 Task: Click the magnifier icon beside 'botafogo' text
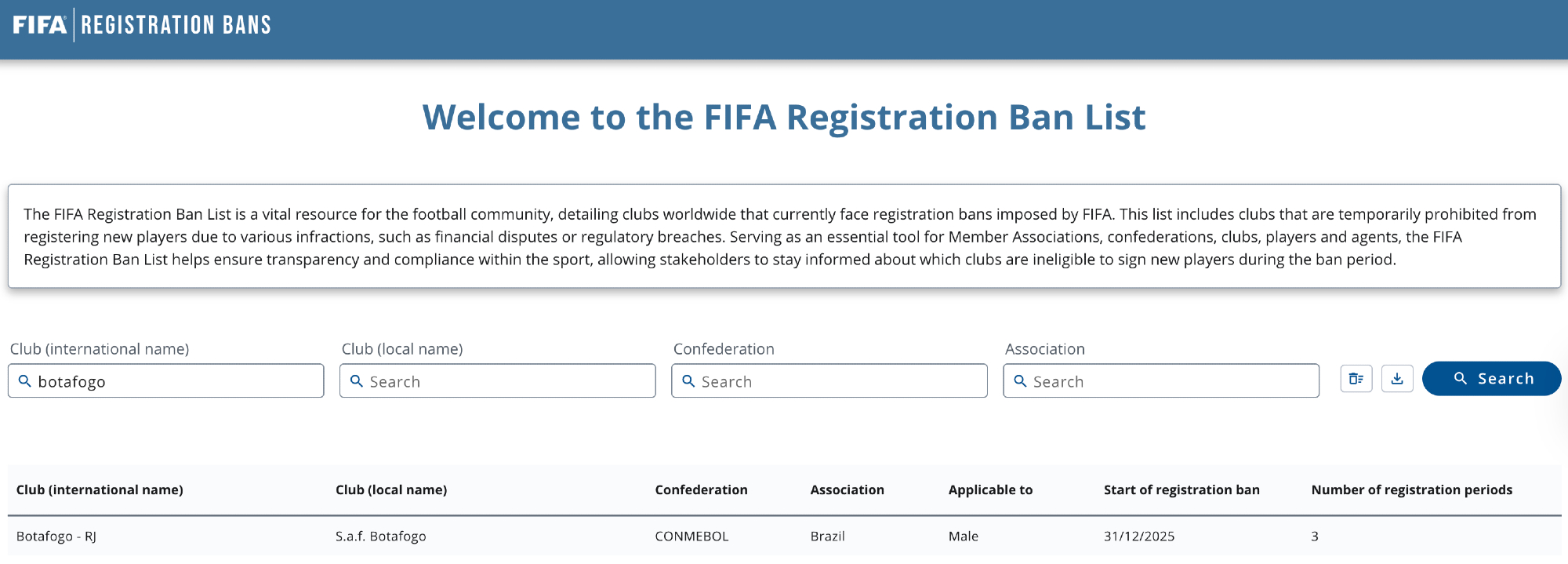(x=25, y=381)
